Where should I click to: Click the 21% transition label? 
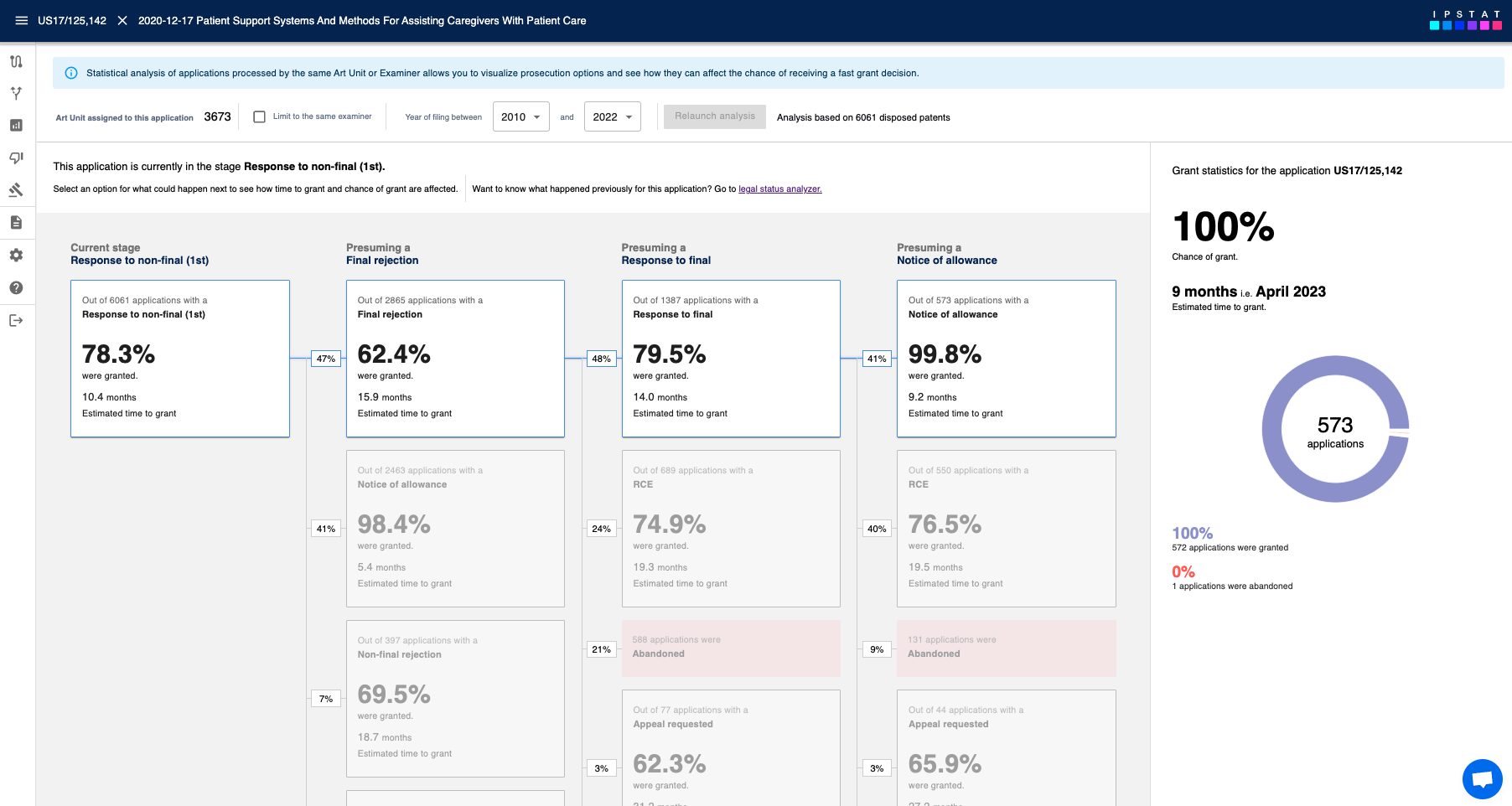click(602, 649)
